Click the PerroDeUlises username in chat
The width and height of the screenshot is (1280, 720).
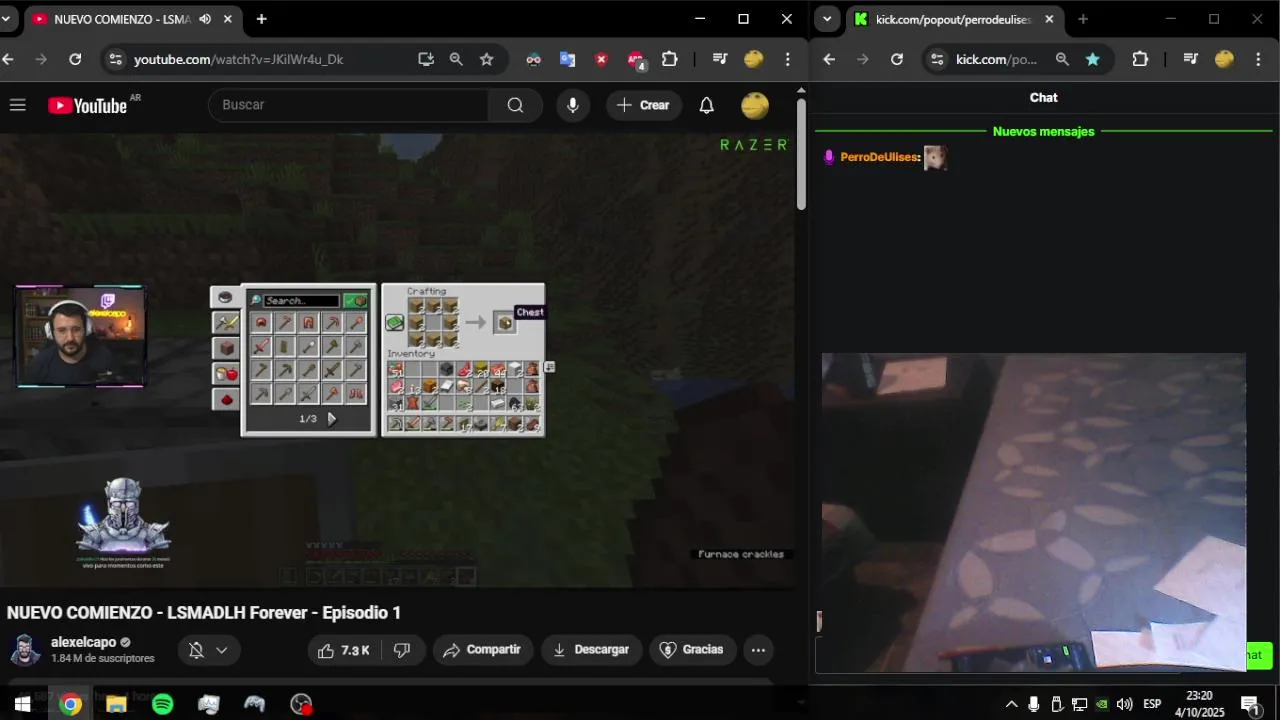tap(880, 157)
